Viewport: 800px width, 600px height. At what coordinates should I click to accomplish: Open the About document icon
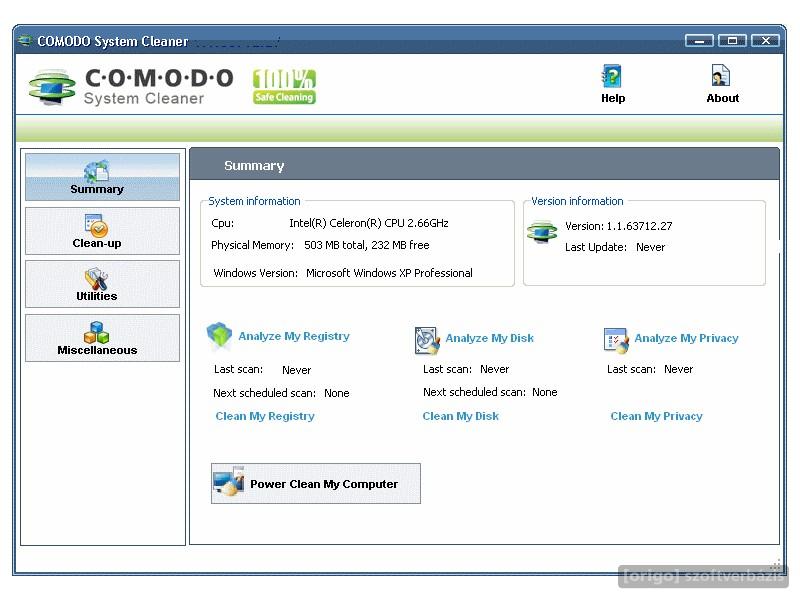pyautogui.click(x=721, y=76)
